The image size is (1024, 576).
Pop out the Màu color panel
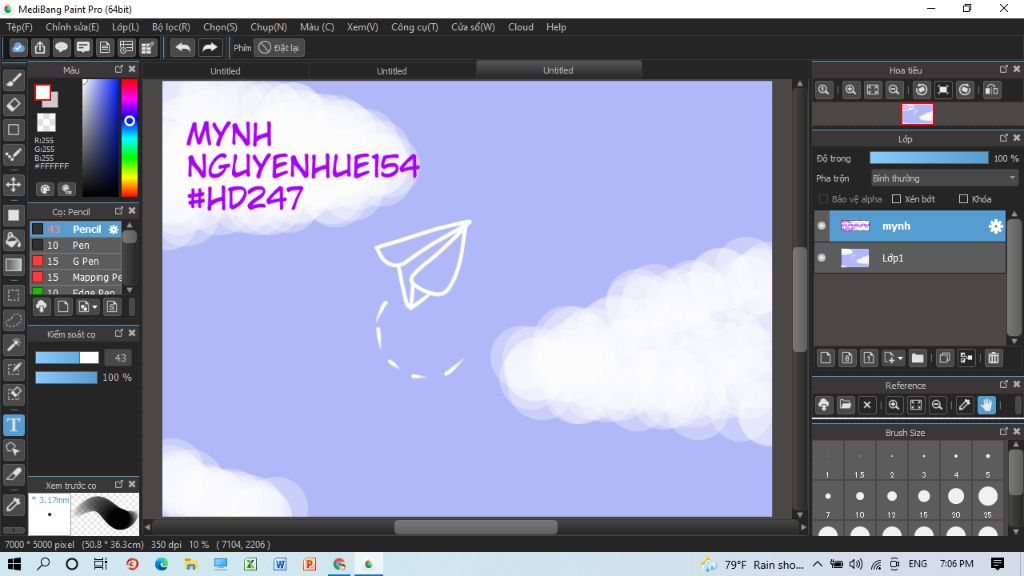pyautogui.click(x=119, y=69)
